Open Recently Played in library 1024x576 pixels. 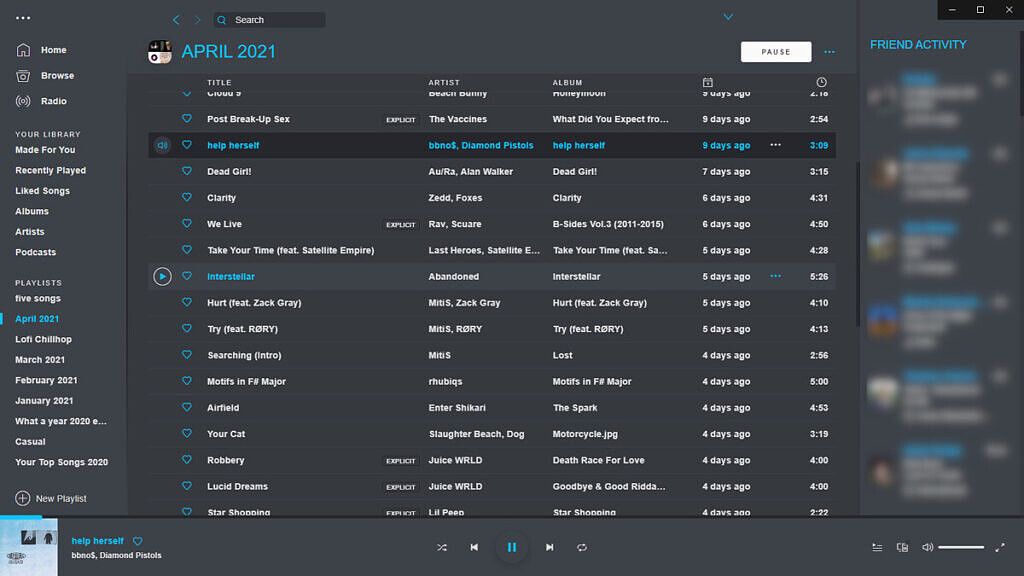(50, 170)
